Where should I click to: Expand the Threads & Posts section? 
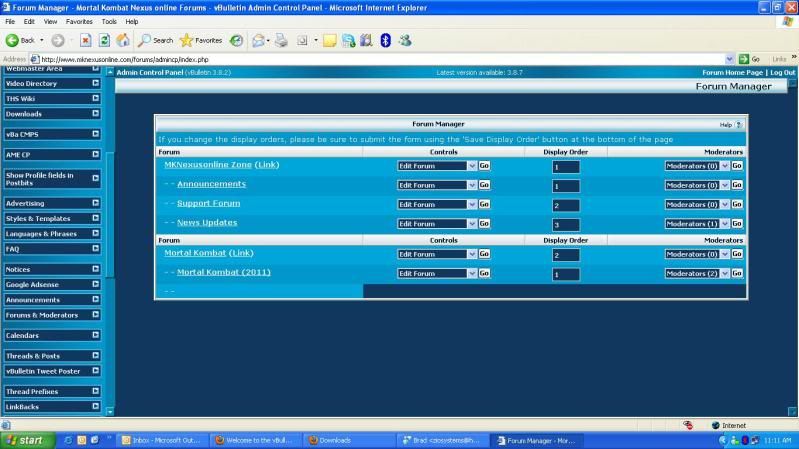(96, 356)
